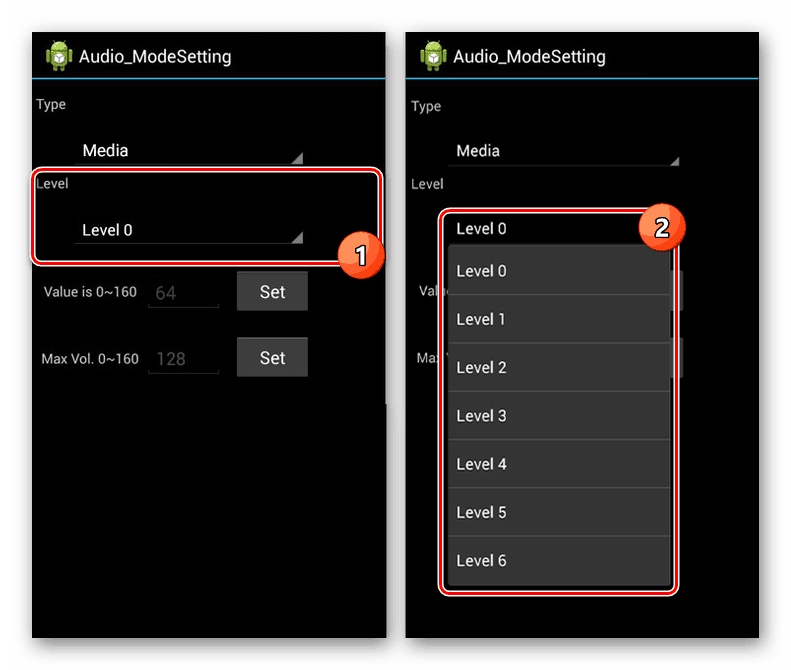Viewport: 791px width, 670px height.
Task: Choose Level 3 in the dropdown list
Action: point(559,416)
